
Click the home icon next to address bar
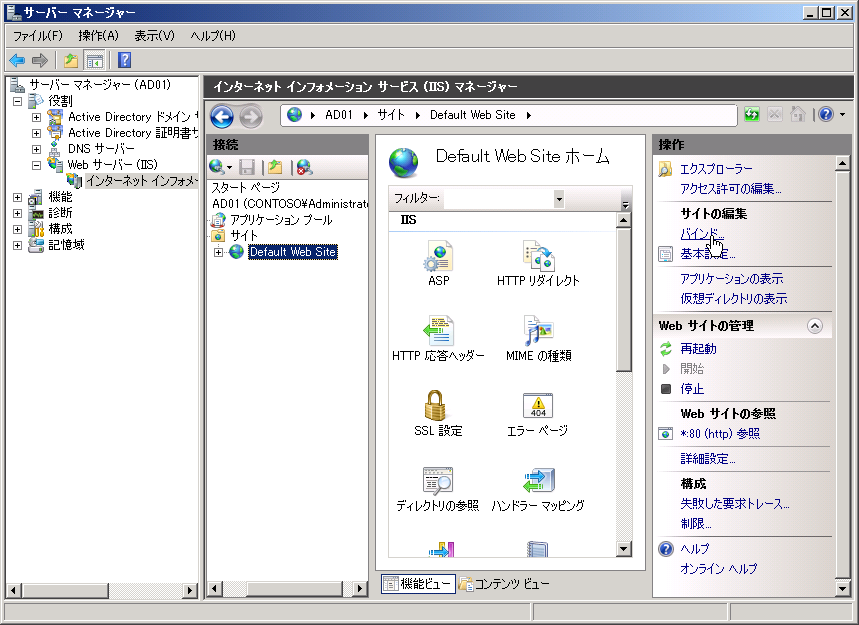pyautogui.click(x=798, y=114)
